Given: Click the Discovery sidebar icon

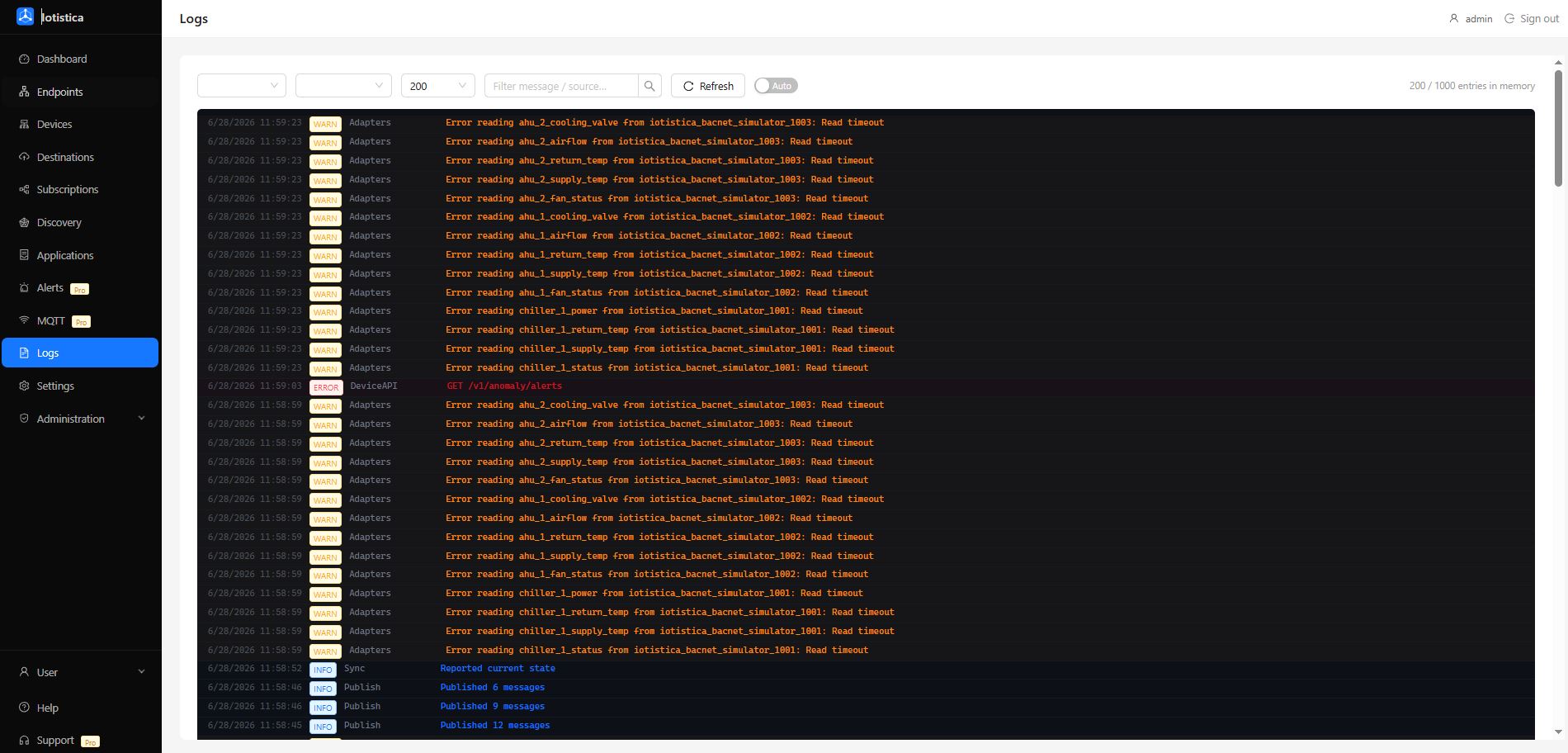Looking at the screenshot, I should click(x=24, y=222).
